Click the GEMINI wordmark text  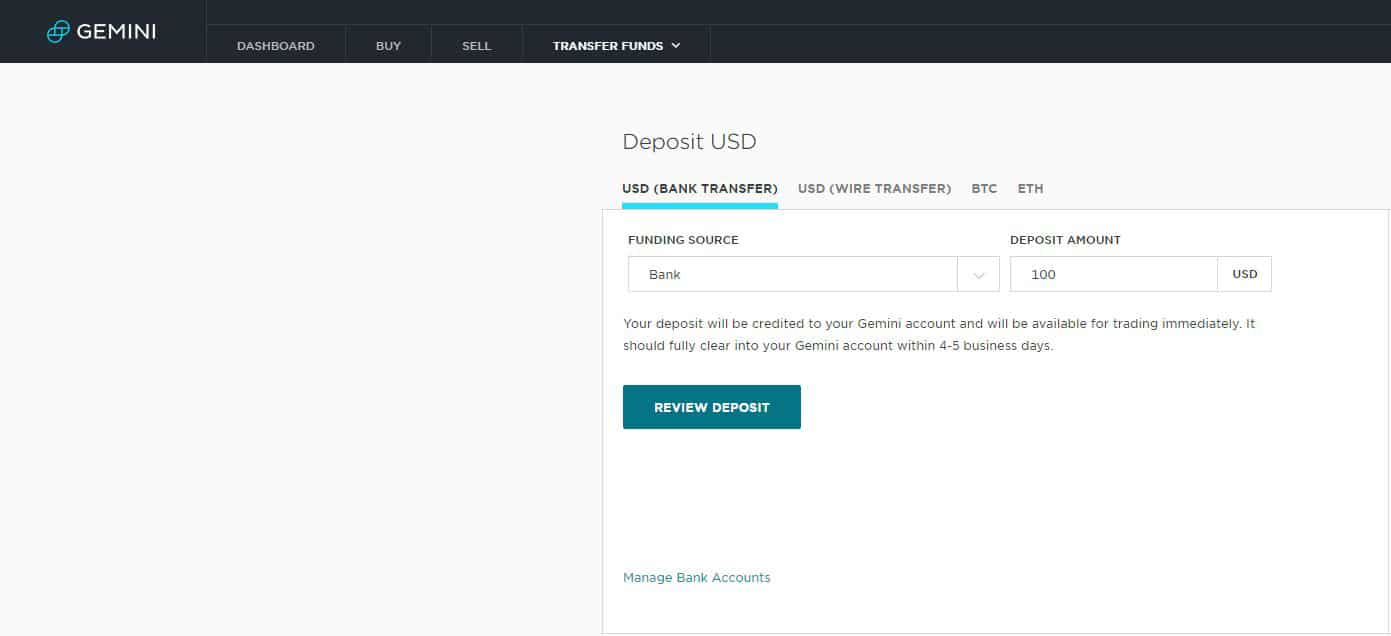(x=116, y=32)
